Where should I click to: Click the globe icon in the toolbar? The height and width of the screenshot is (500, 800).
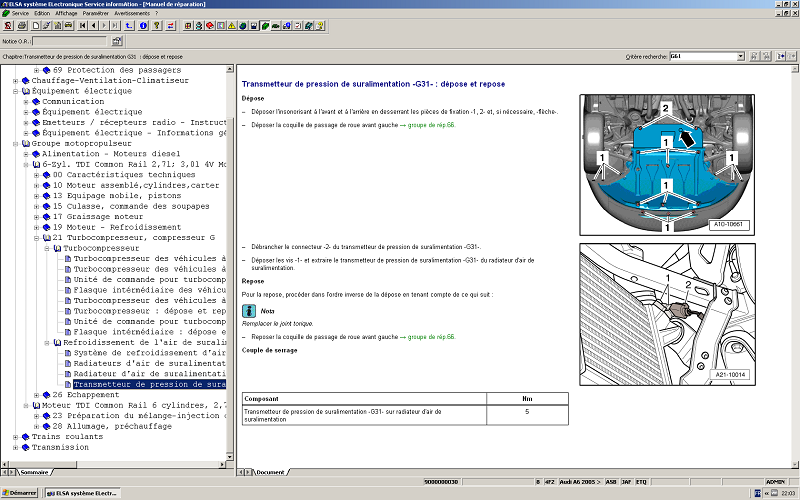(x=242, y=26)
